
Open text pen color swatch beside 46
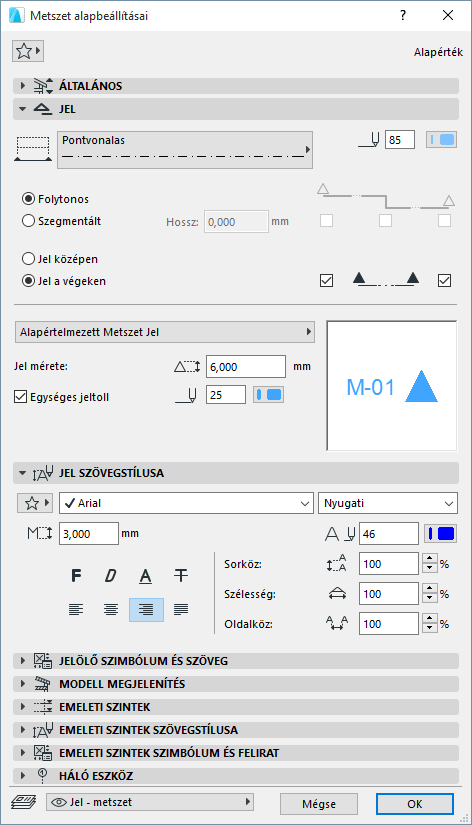pos(440,534)
